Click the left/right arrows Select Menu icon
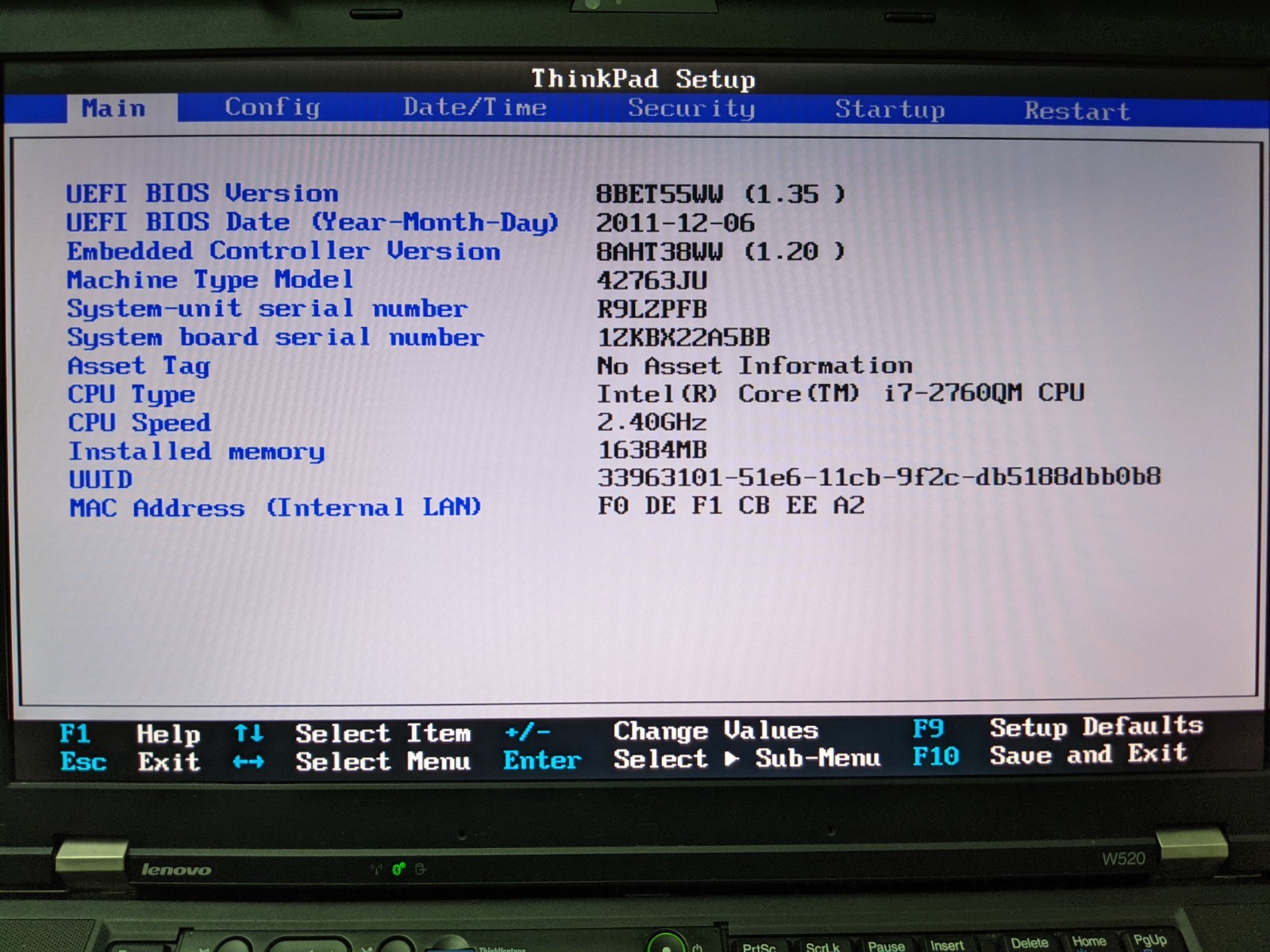Viewport: 1270px width, 952px height. tap(248, 762)
